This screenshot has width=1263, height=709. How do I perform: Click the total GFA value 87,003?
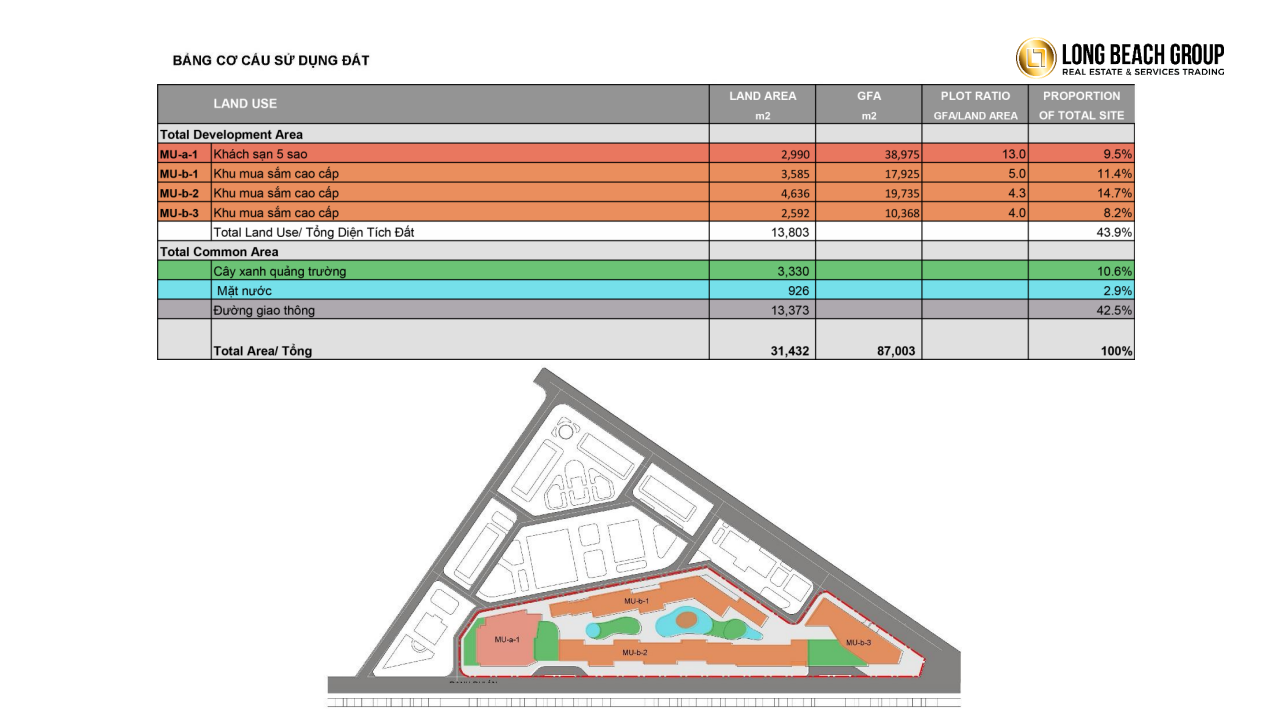(894, 351)
